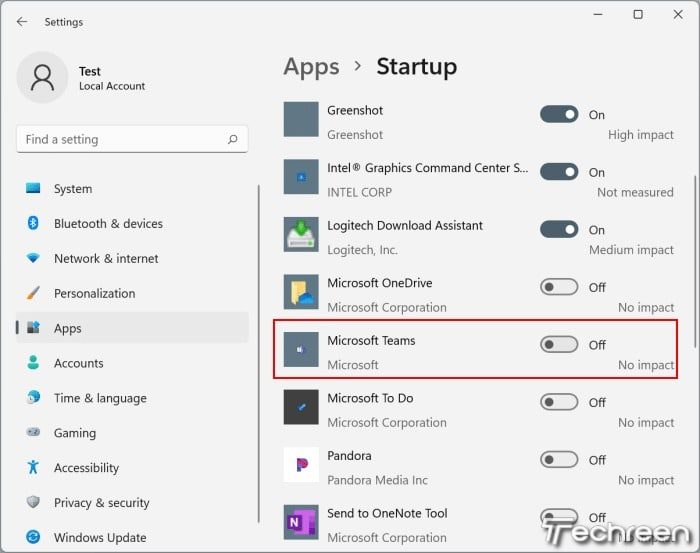Enable Pandora startup toggle
The image size is (700, 553).
559,460
